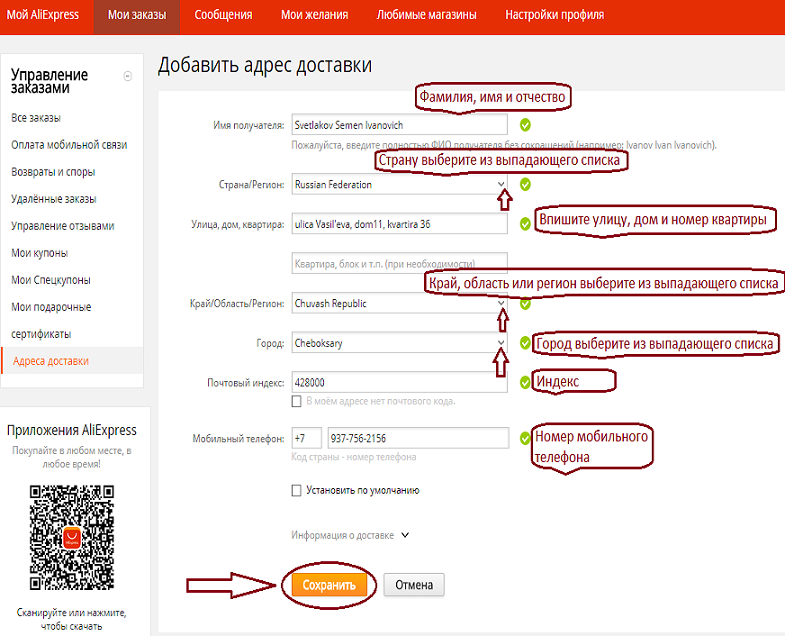The image size is (785, 636).
Task: Open Оплата мобильной связи link
Action: tap(69, 145)
